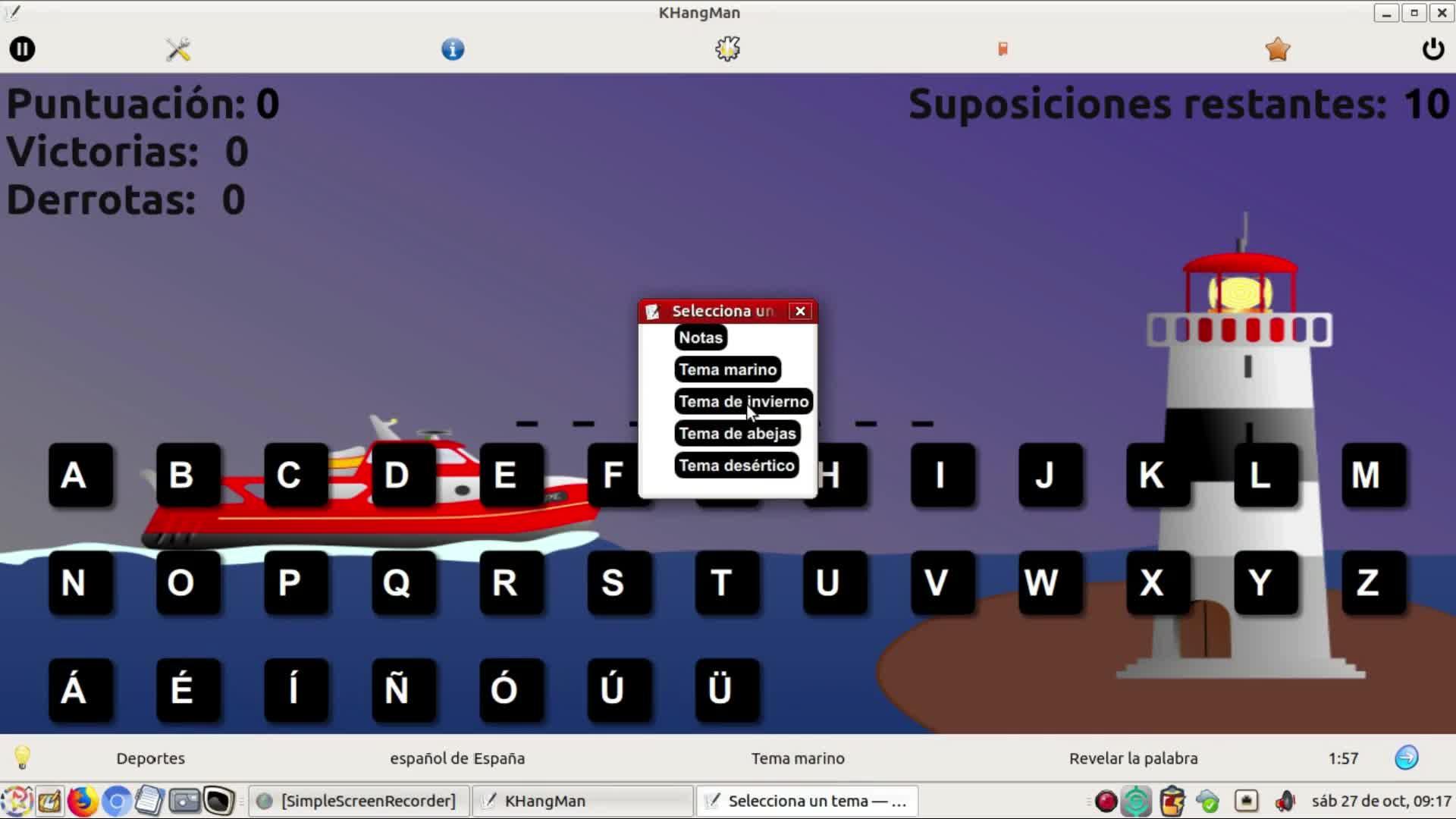This screenshot has width=1456, height=819.
Task: Select Tema de invierno in the popup
Action: 743,401
